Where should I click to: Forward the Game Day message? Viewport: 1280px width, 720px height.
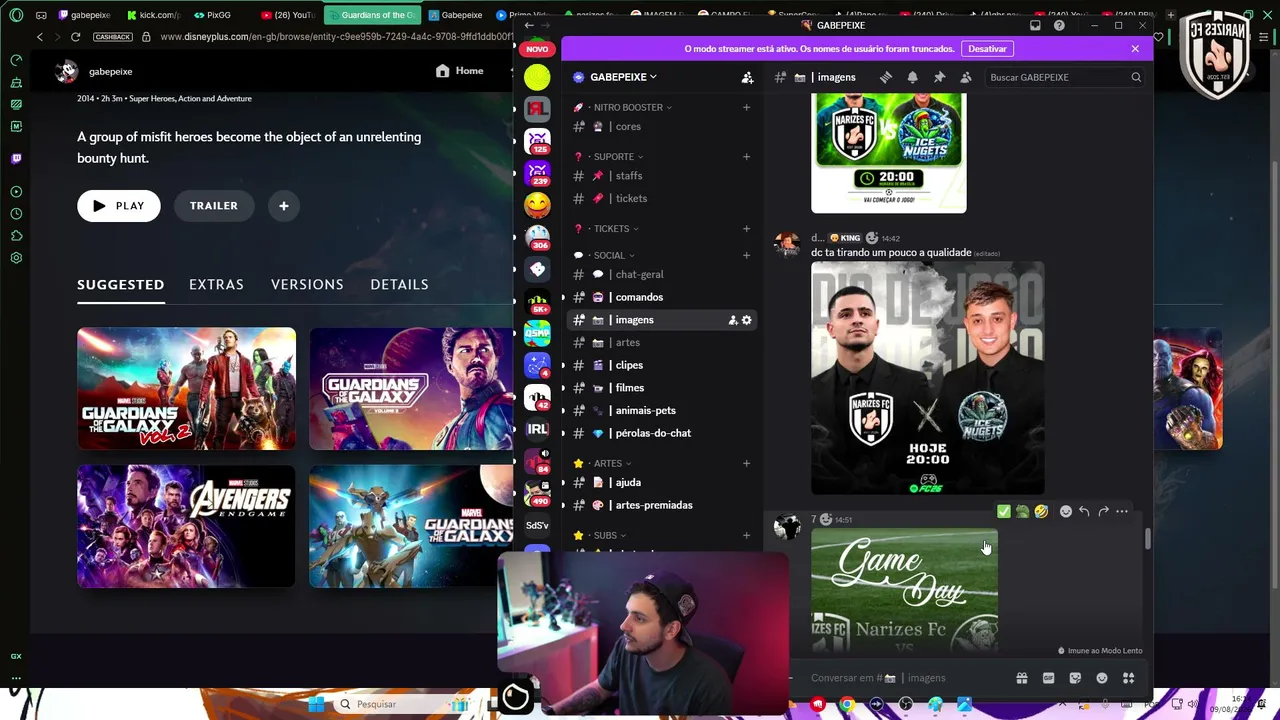(x=1103, y=512)
